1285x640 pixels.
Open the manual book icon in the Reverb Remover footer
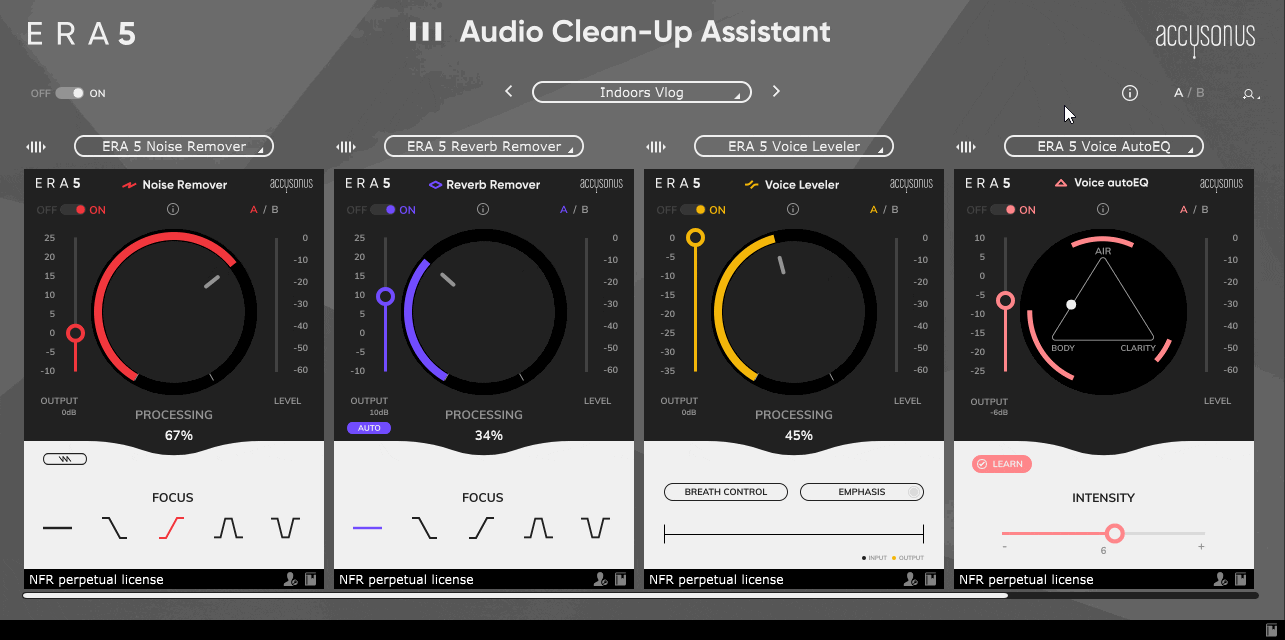coord(621,579)
